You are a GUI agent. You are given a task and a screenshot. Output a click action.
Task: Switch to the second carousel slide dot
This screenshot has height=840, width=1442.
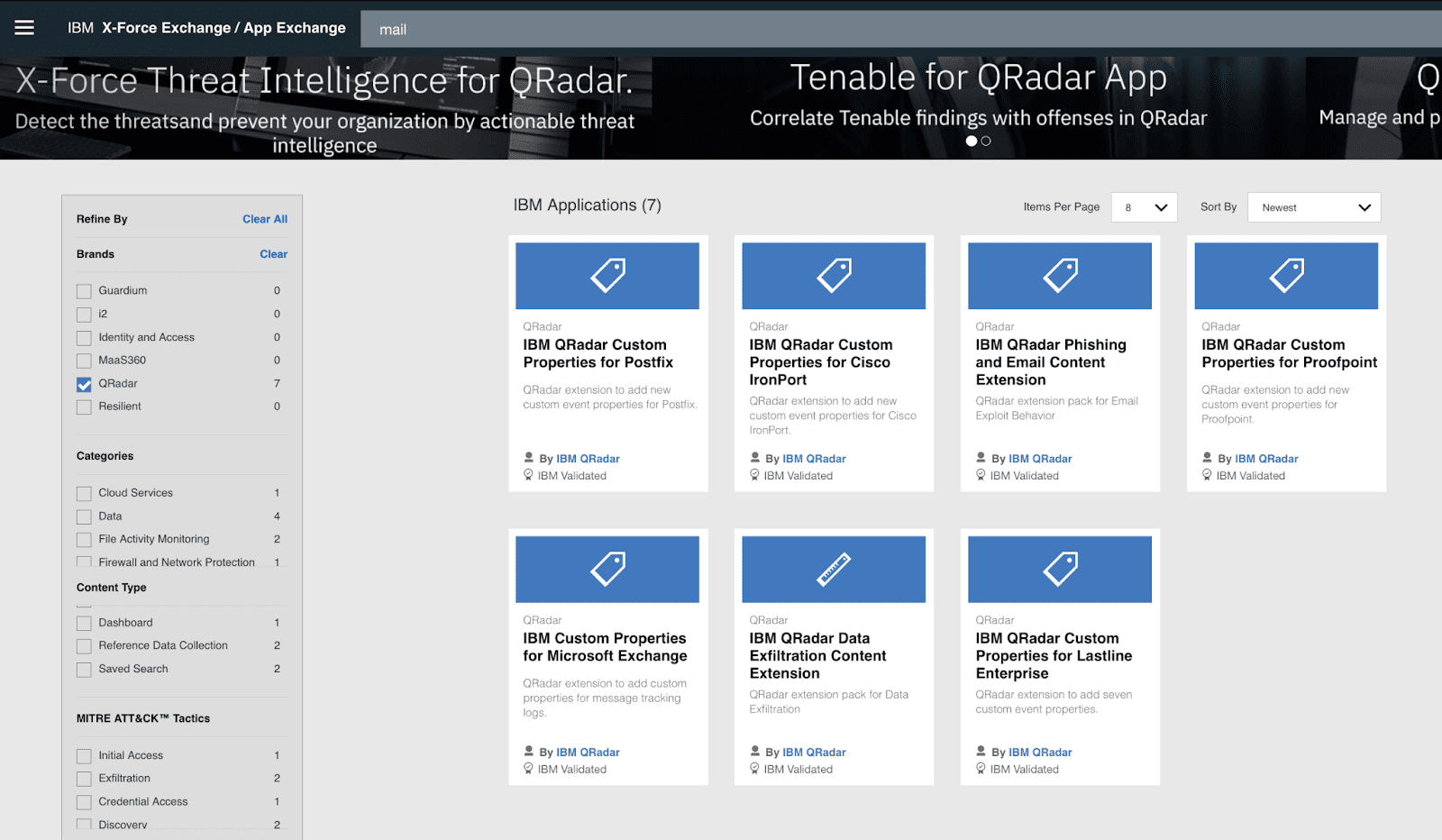pos(986,141)
